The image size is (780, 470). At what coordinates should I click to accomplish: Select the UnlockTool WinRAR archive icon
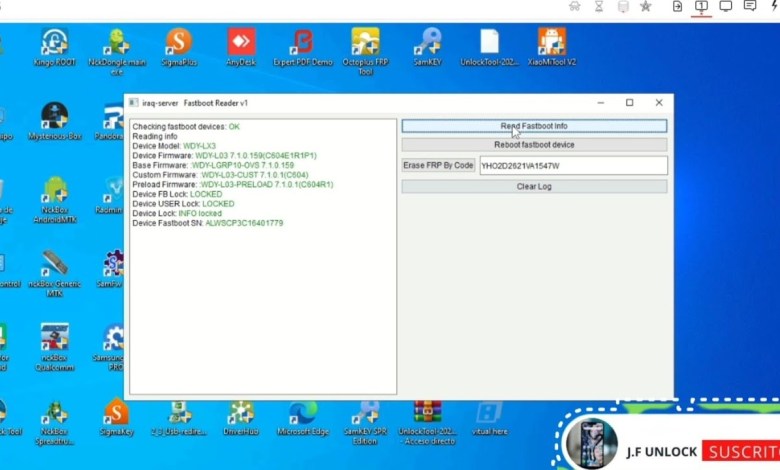(x=427, y=414)
